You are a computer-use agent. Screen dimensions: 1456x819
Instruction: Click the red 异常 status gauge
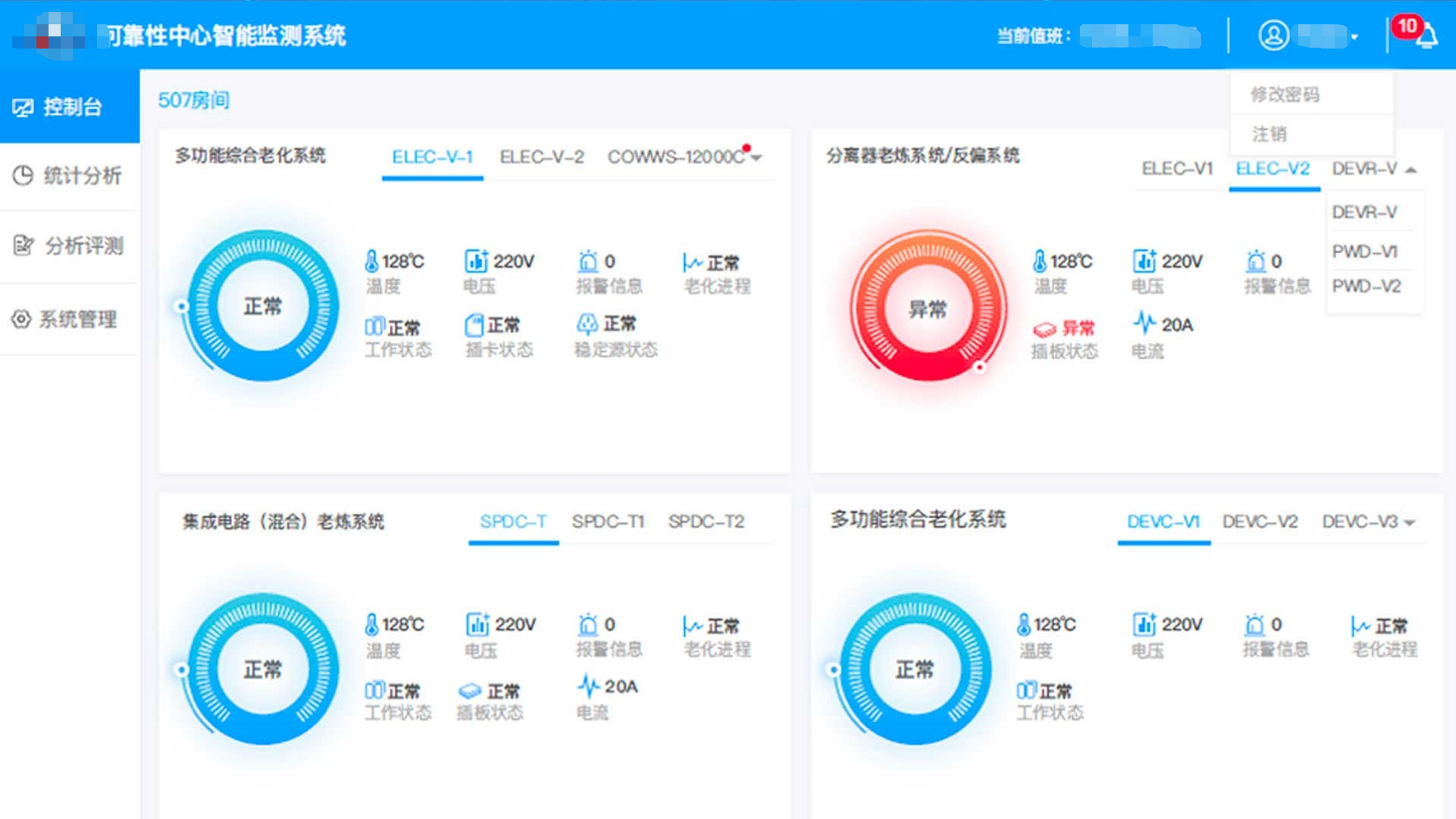tap(928, 308)
